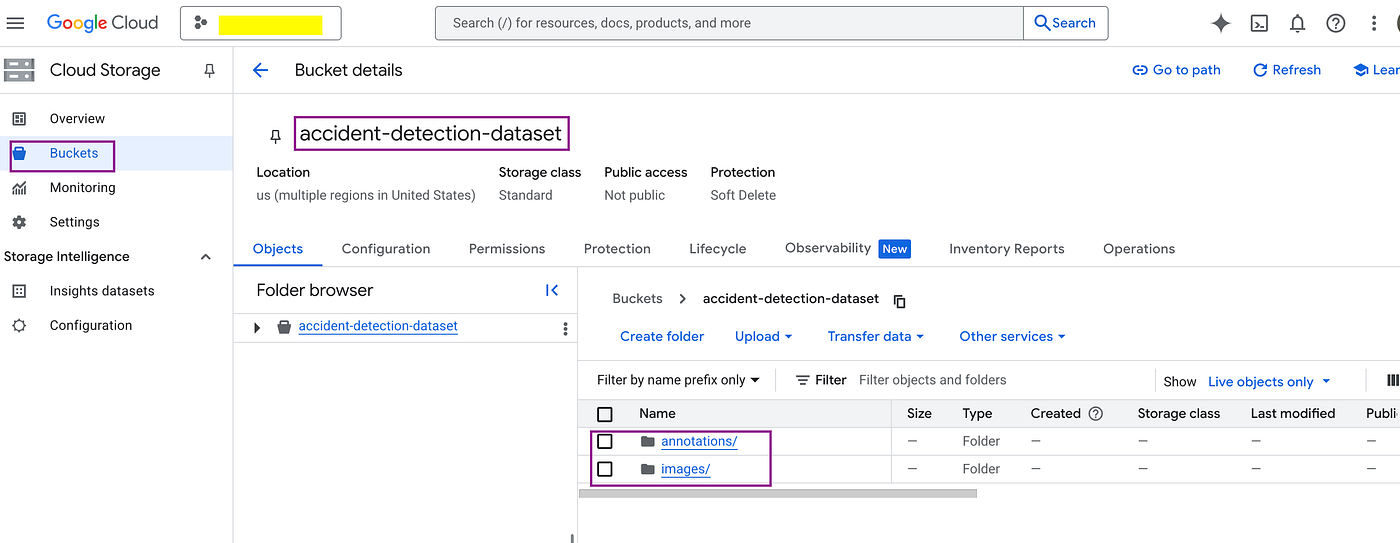Copy the bucket name with the copy icon

tap(900, 300)
